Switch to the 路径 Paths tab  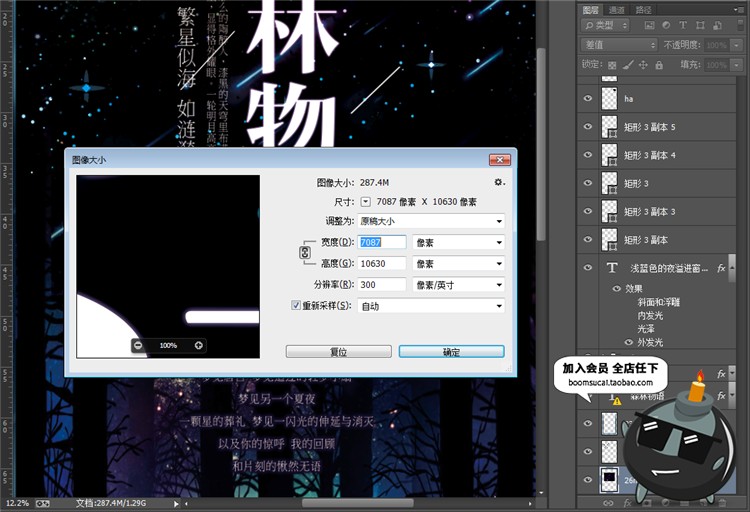[643, 10]
